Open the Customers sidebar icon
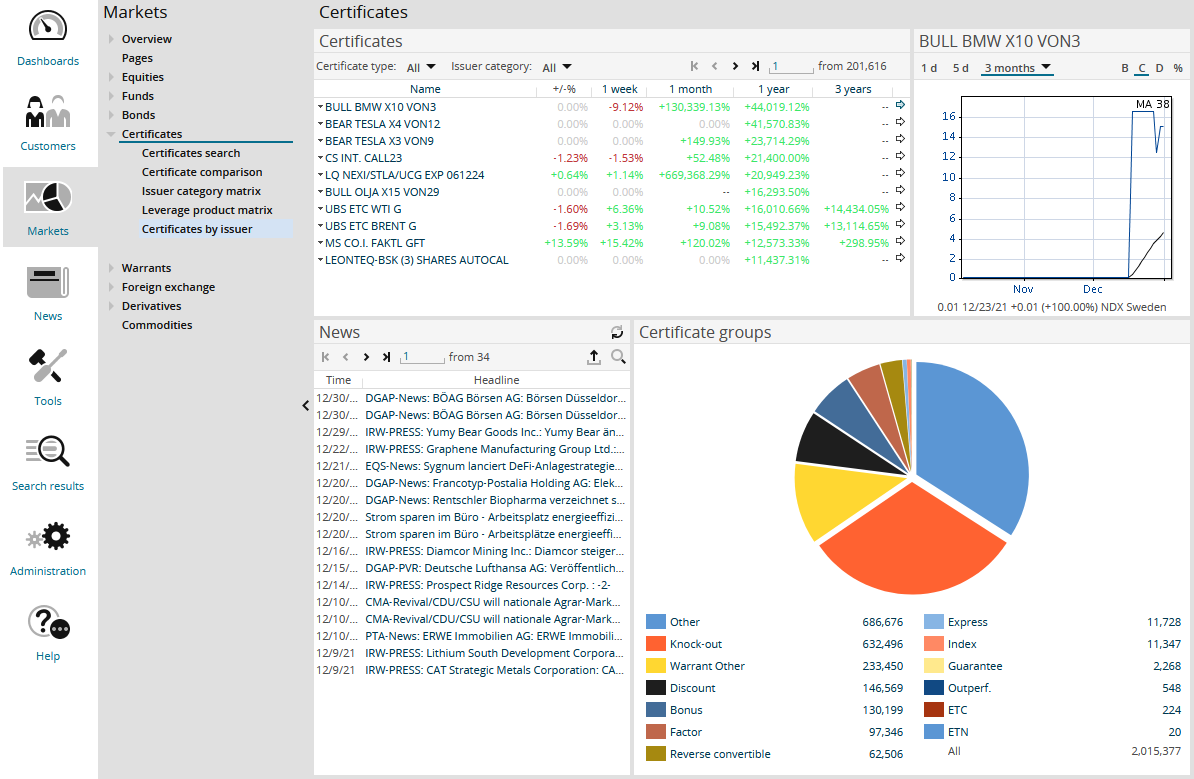1194x779 pixels. (47, 112)
